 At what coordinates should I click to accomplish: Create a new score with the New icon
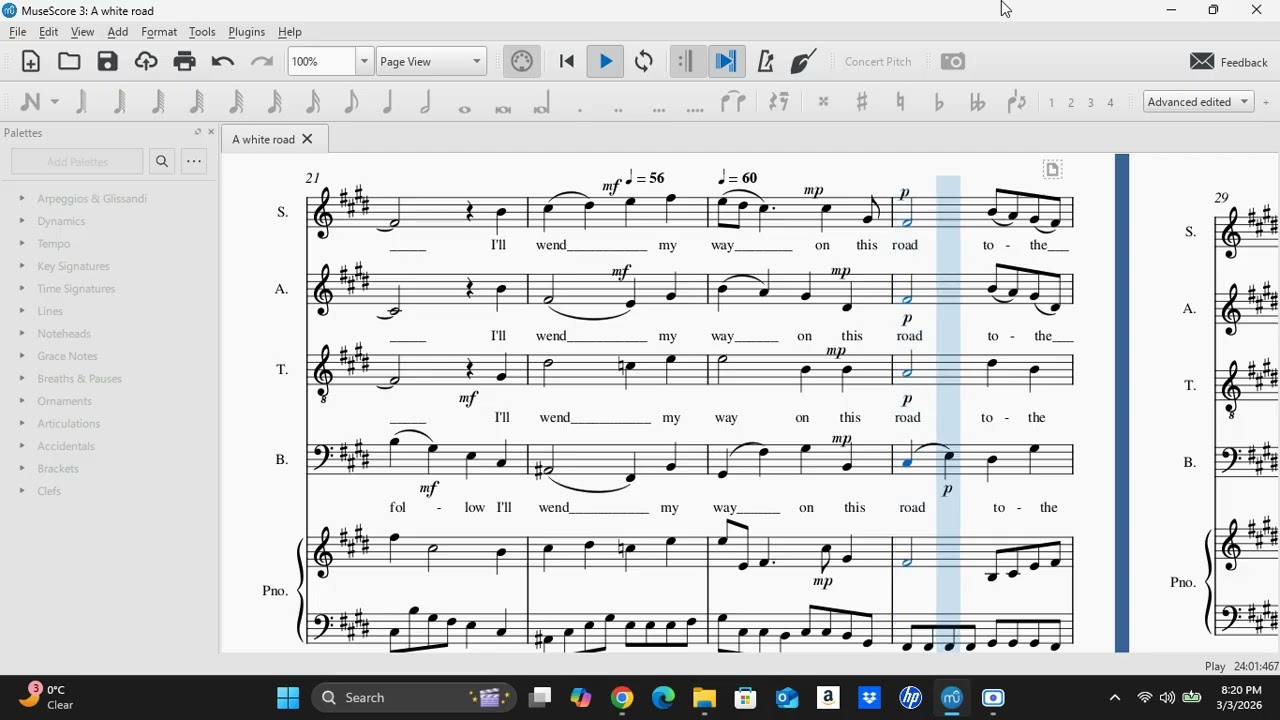click(x=31, y=62)
